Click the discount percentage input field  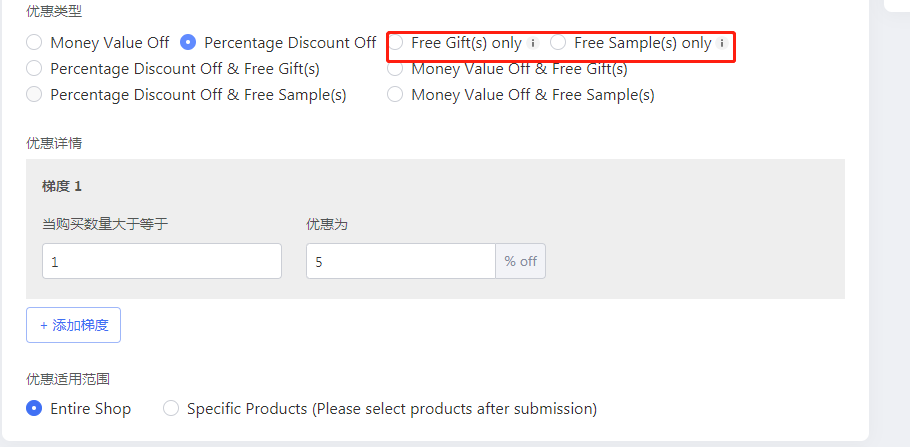[x=401, y=261]
